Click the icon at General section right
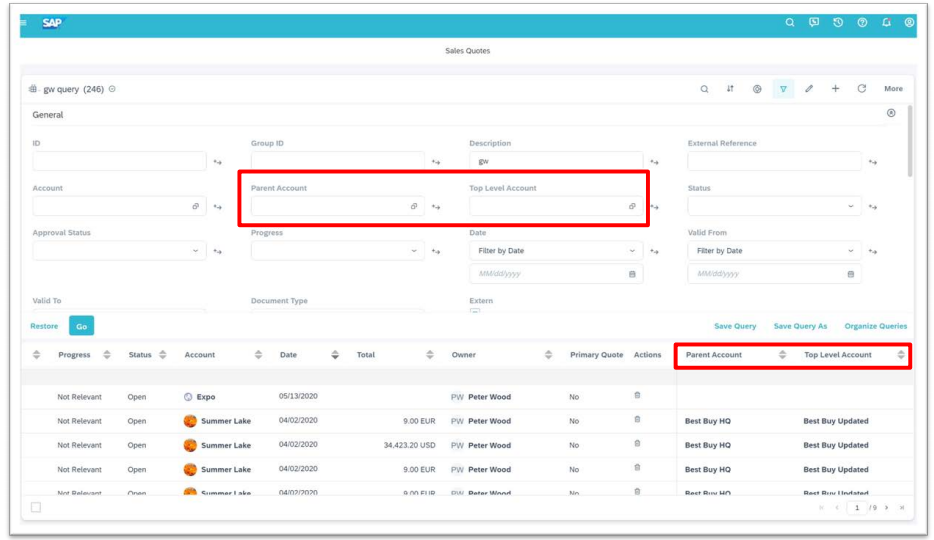The height and width of the screenshot is (540, 934). coord(891,113)
